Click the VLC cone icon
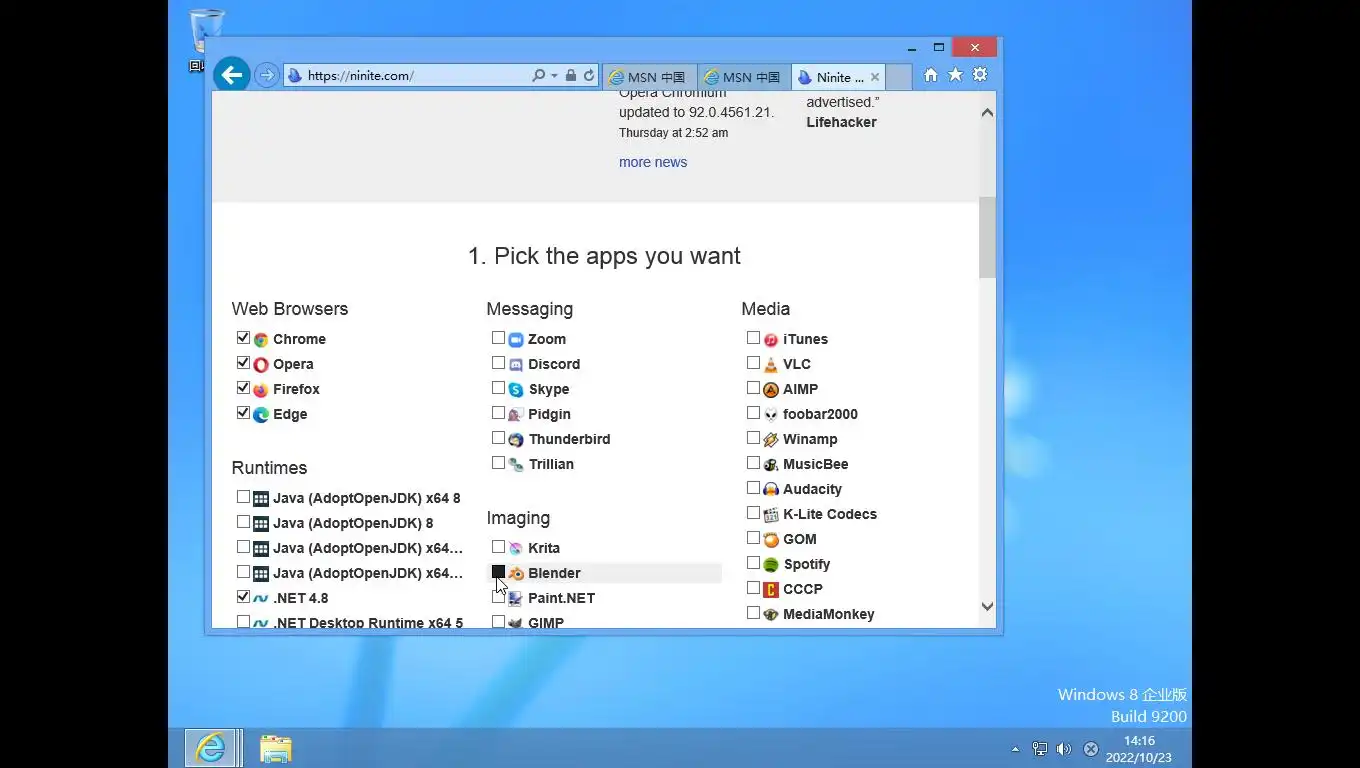 pos(771,365)
